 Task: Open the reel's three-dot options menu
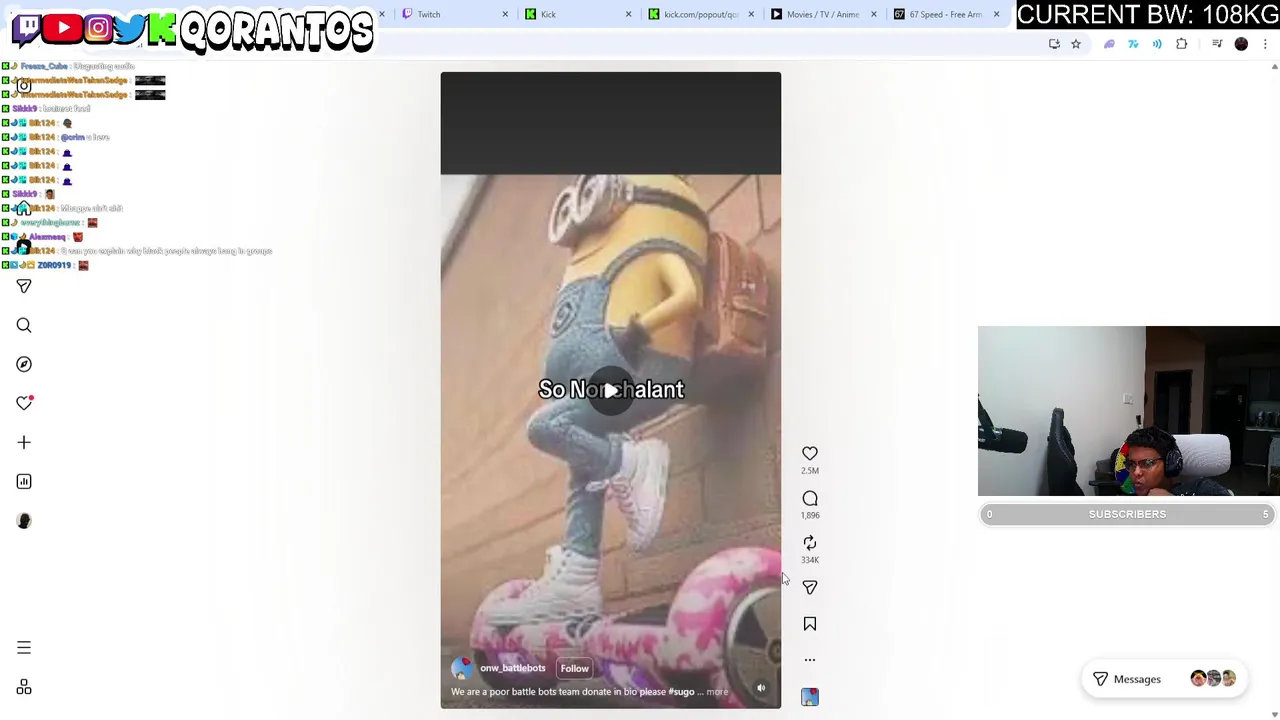point(810,660)
